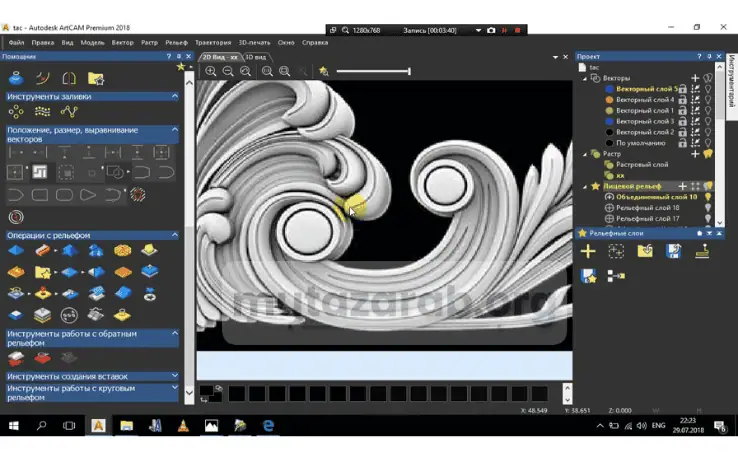Click the circle with dots relief icon

tap(69, 315)
